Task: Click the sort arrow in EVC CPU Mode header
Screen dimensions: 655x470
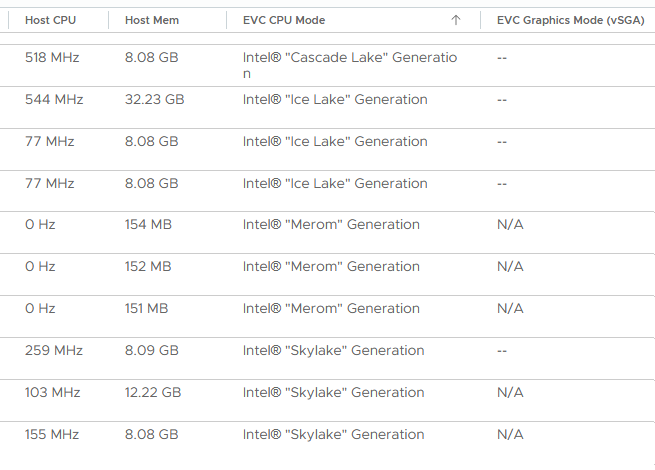Action: click(456, 20)
